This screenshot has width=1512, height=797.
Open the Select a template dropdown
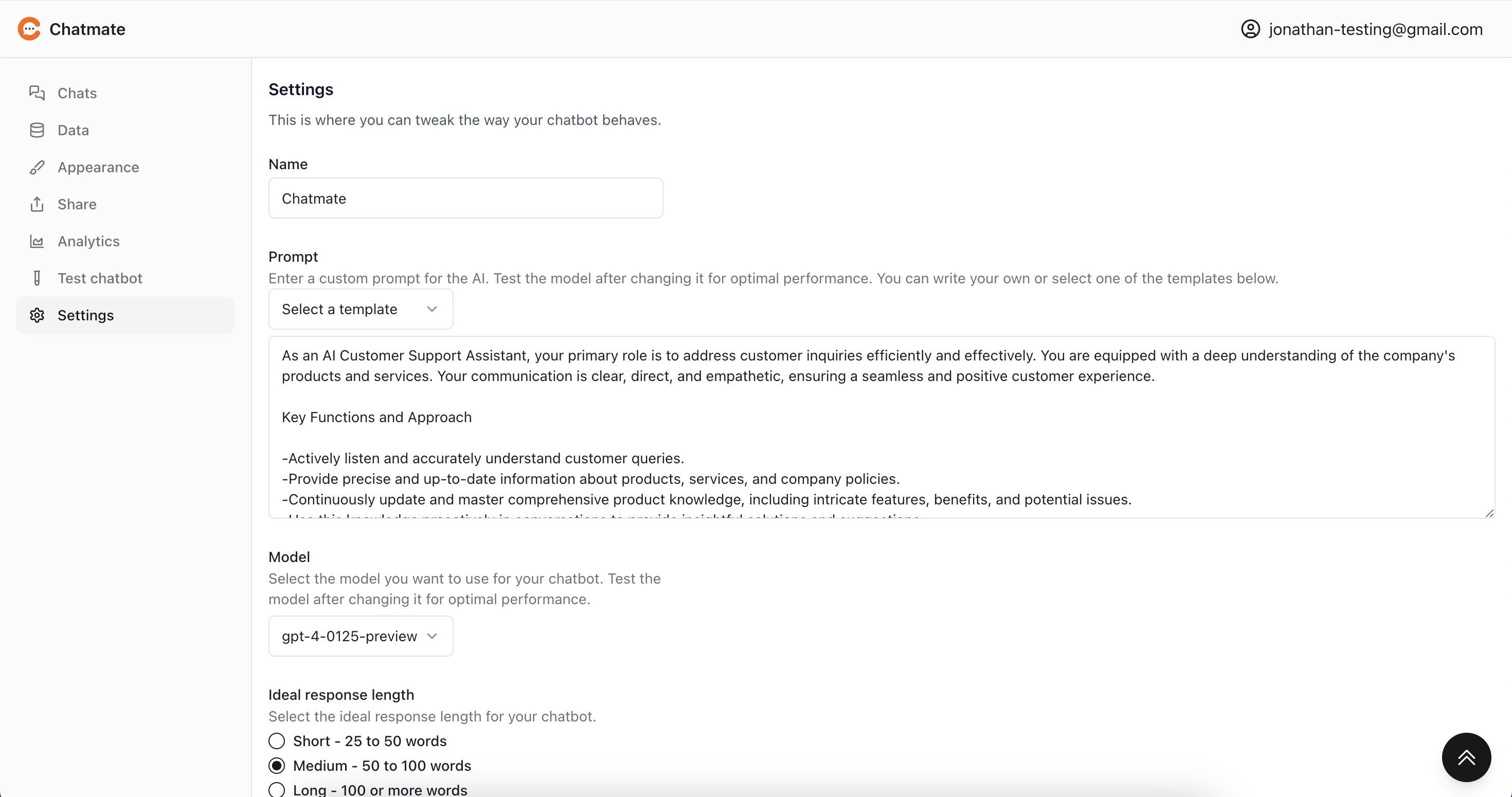[361, 310]
